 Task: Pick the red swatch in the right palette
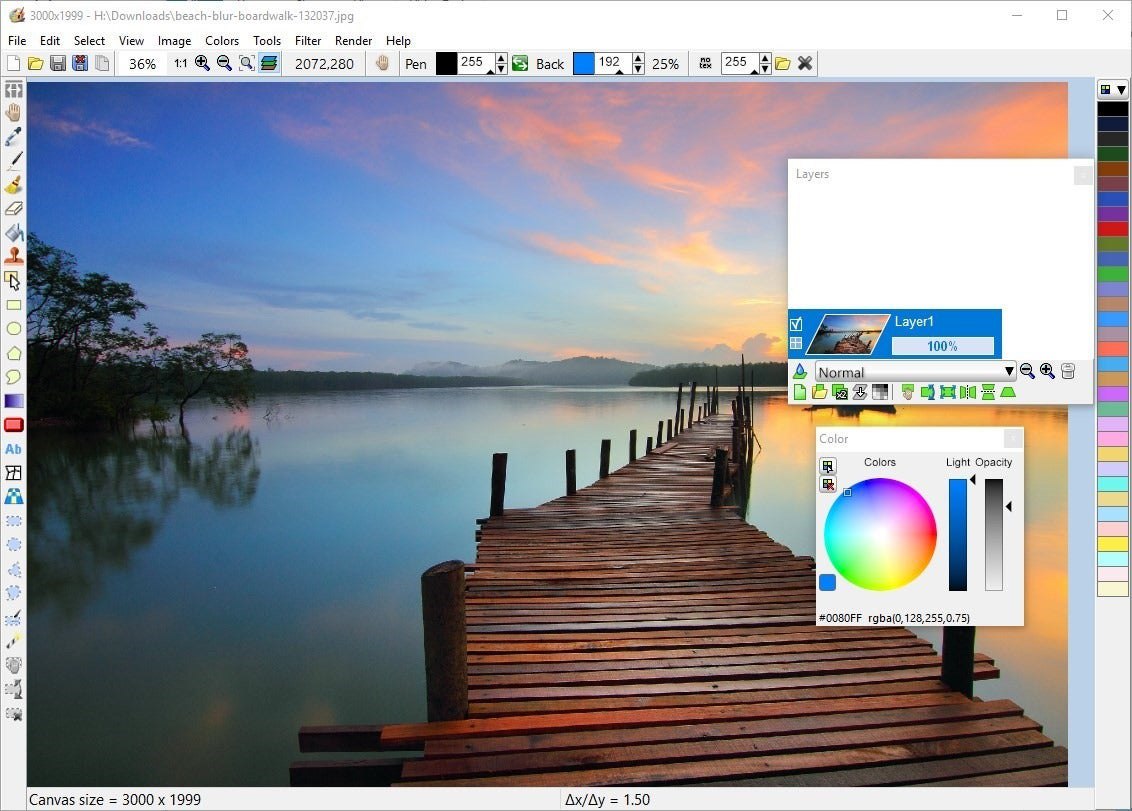(1113, 229)
